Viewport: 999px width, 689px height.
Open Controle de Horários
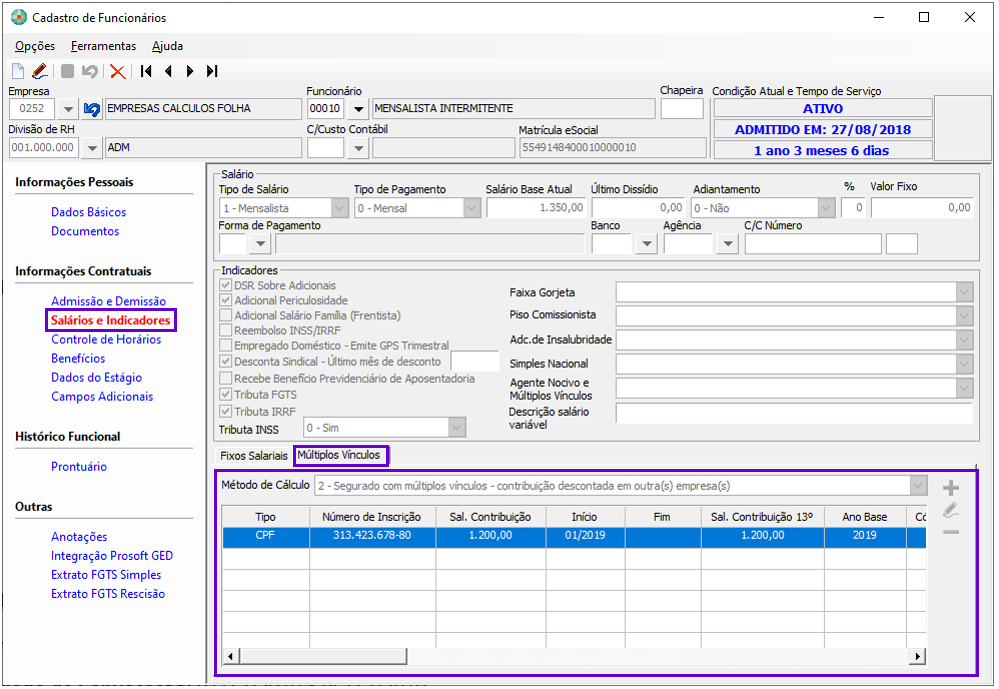click(x=106, y=340)
